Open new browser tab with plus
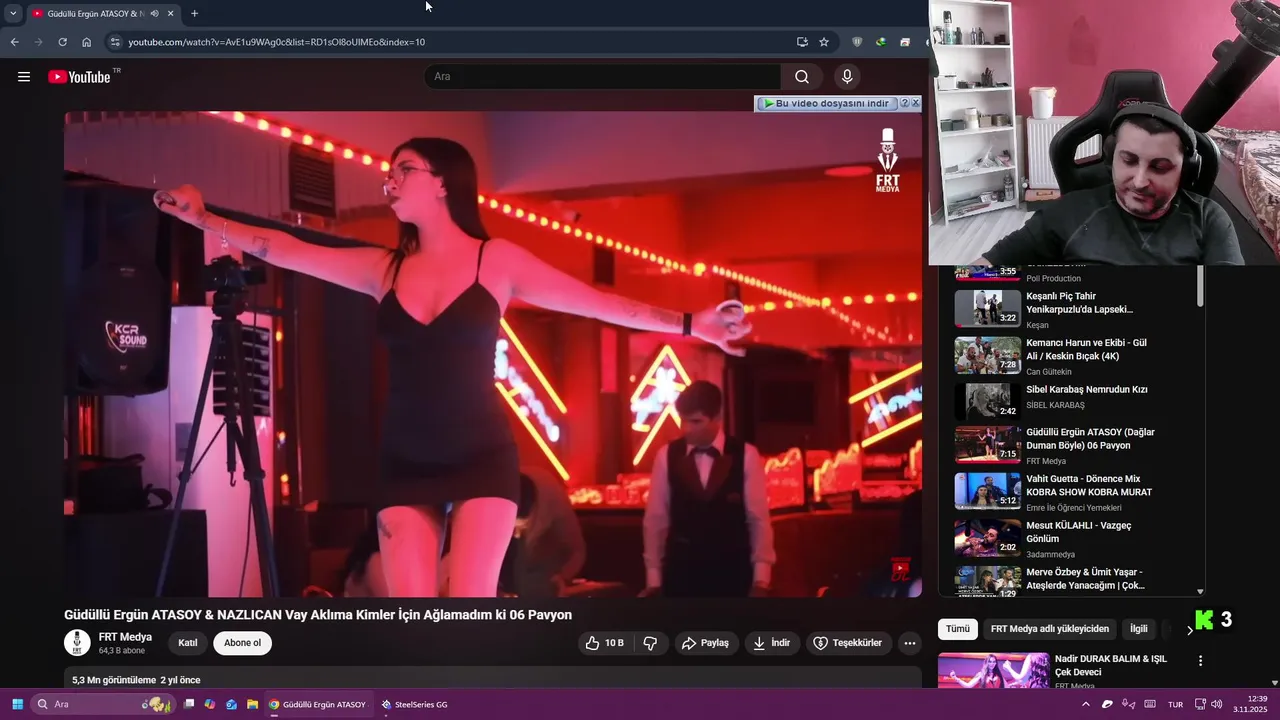The width and height of the screenshot is (1280, 720). tap(194, 14)
